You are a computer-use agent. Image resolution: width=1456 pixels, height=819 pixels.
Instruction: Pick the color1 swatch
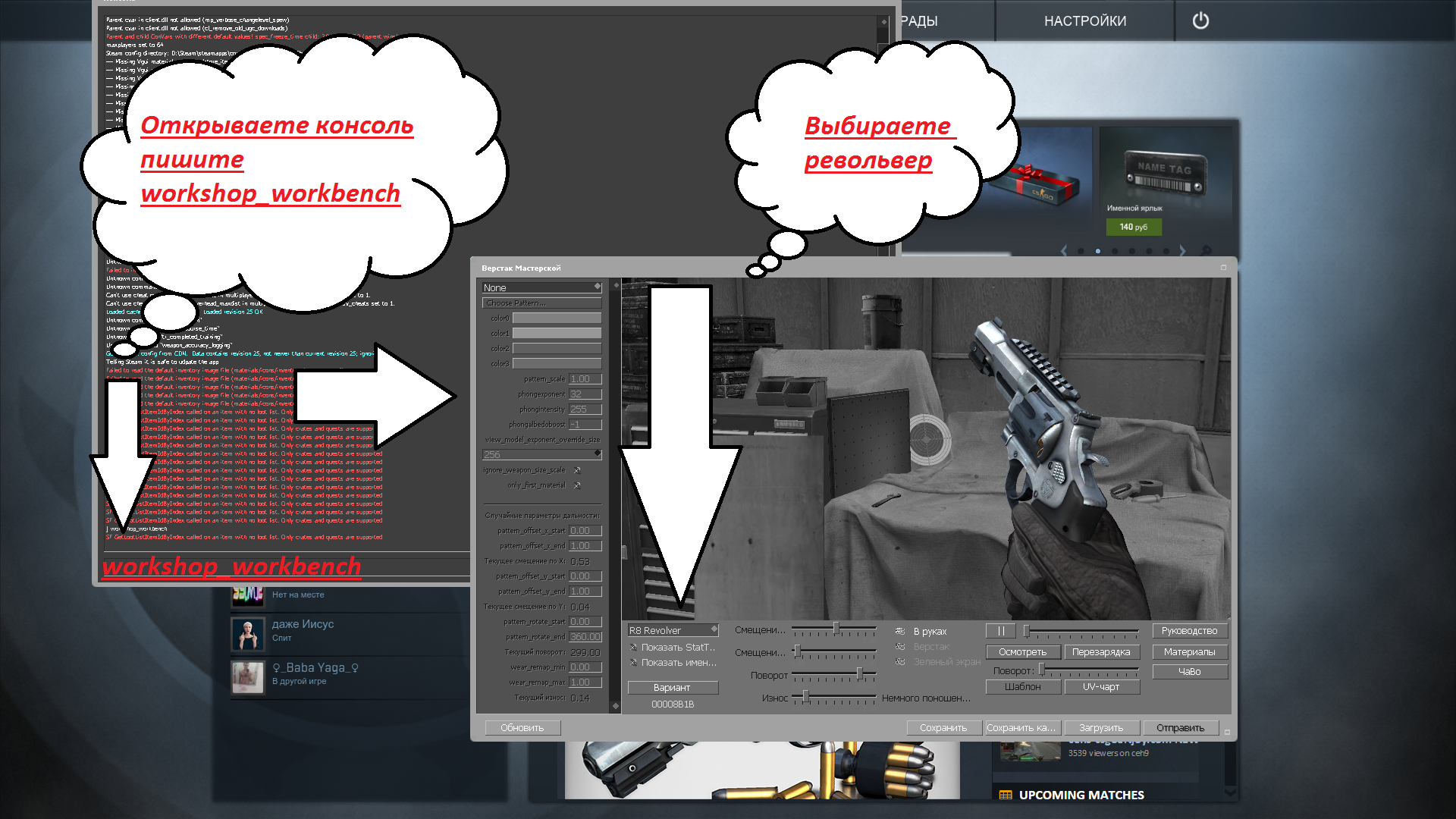[x=557, y=334]
